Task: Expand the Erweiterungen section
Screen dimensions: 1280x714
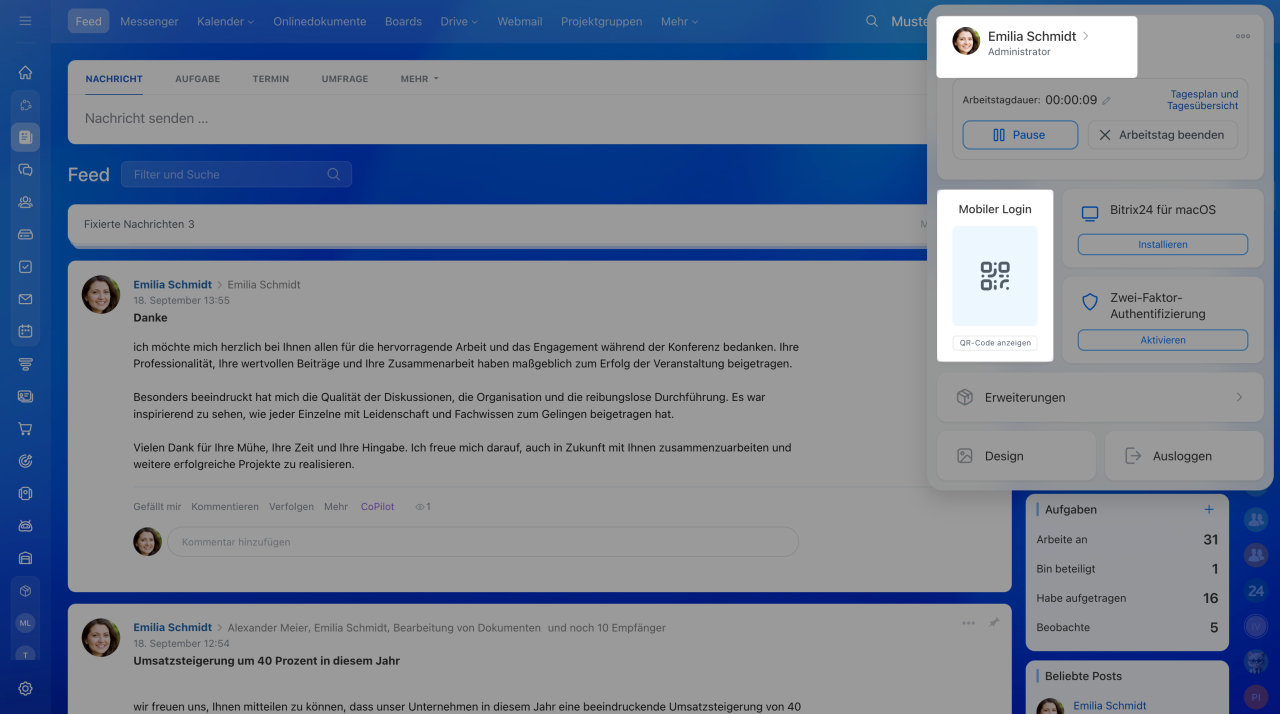Action: click(1100, 397)
